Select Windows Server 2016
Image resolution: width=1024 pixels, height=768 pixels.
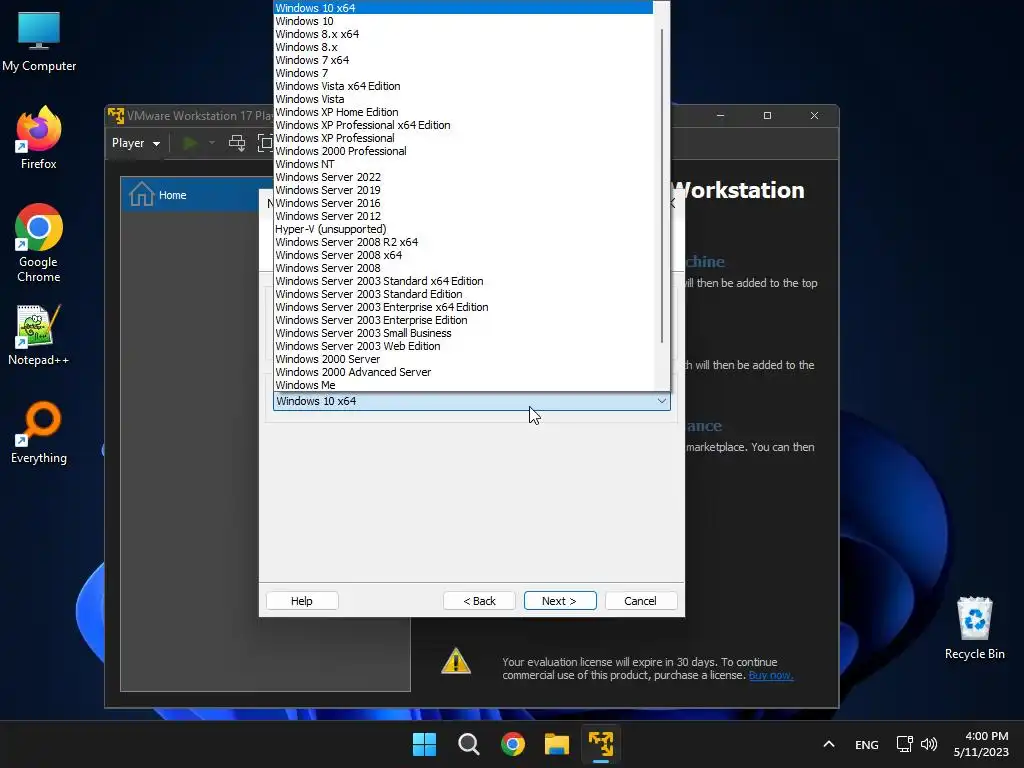tap(463, 203)
